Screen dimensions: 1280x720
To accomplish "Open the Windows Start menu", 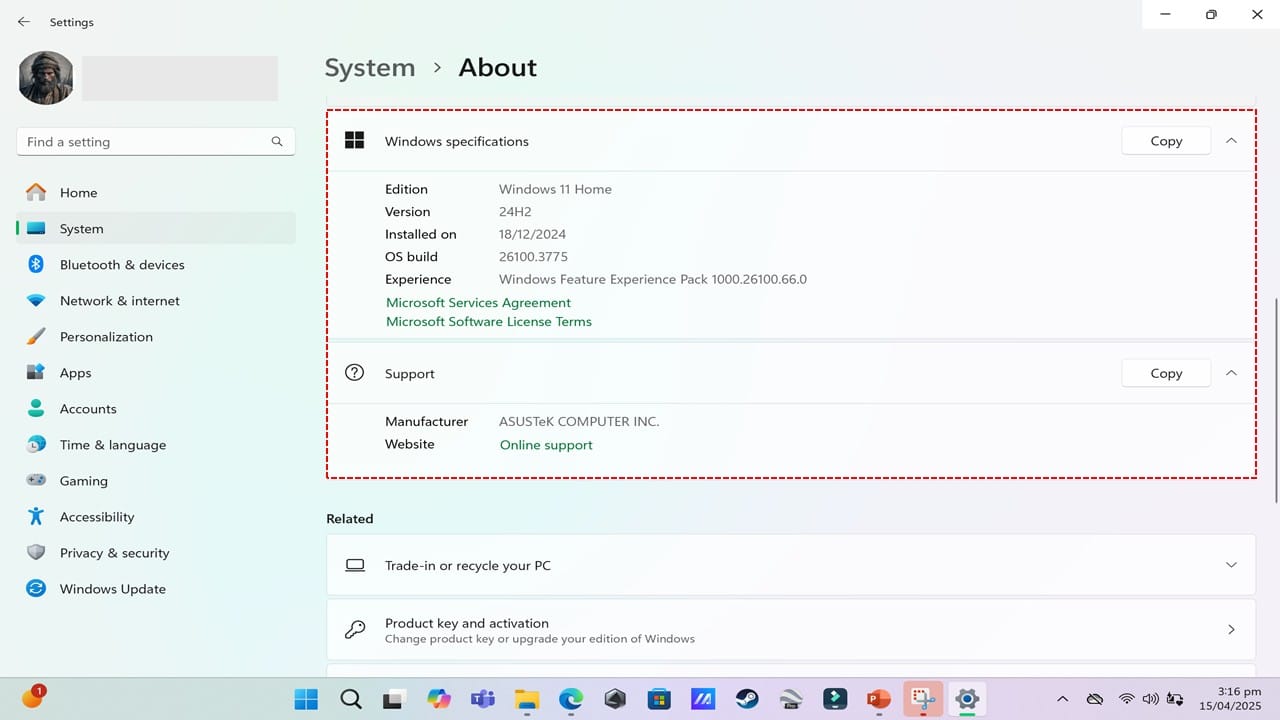I will (x=306, y=699).
